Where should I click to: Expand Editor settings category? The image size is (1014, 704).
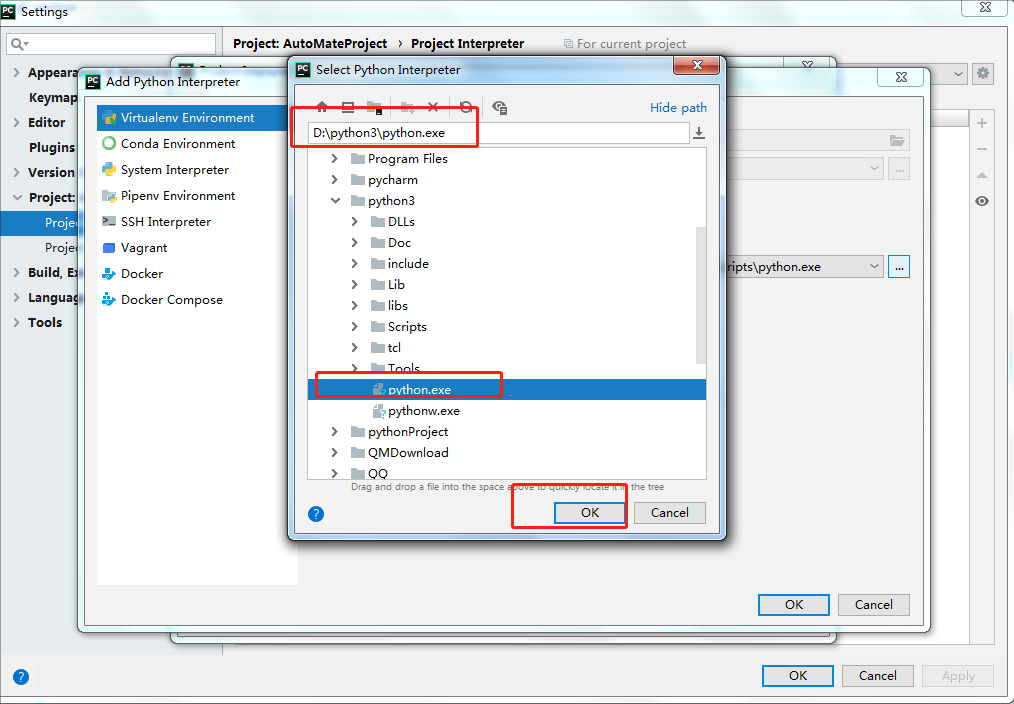pyautogui.click(x=16, y=122)
